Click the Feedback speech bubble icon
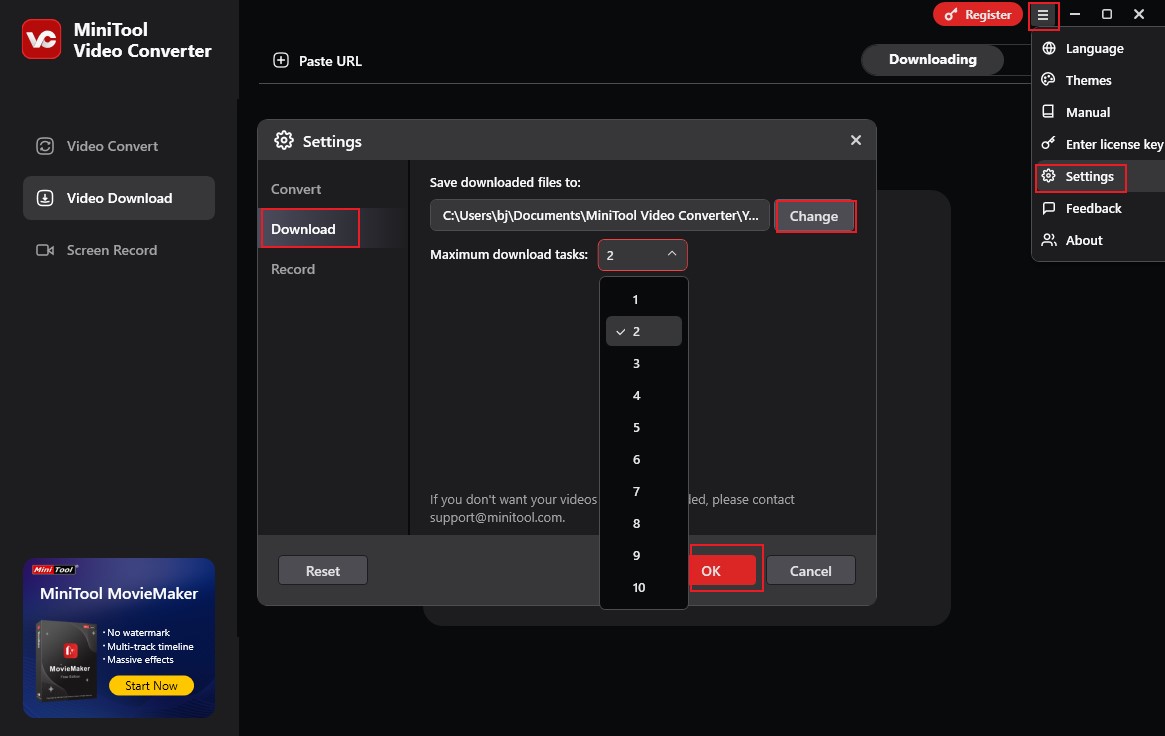 coord(1048,208)
